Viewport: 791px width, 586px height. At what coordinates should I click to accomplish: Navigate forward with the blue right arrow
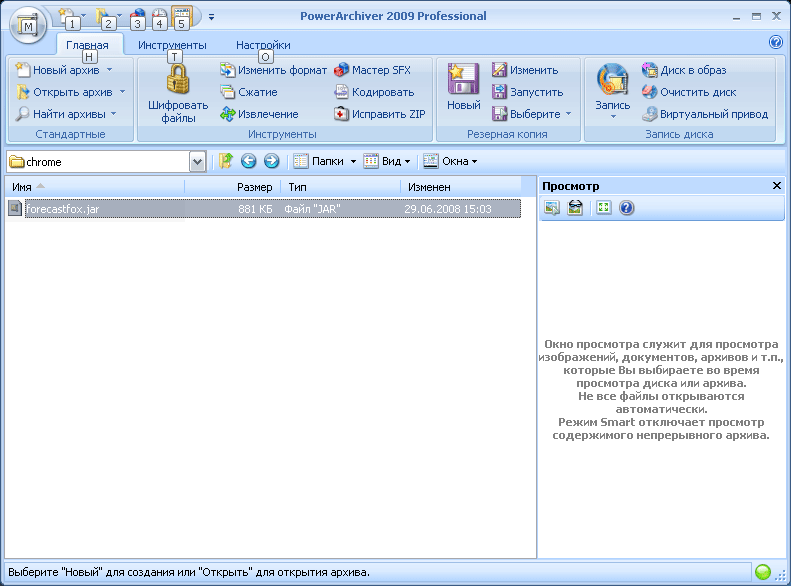click(271, 161)
